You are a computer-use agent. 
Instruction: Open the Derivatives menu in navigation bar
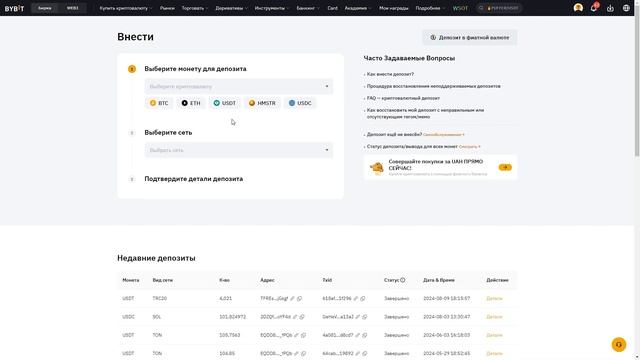(x=231, y=8)
